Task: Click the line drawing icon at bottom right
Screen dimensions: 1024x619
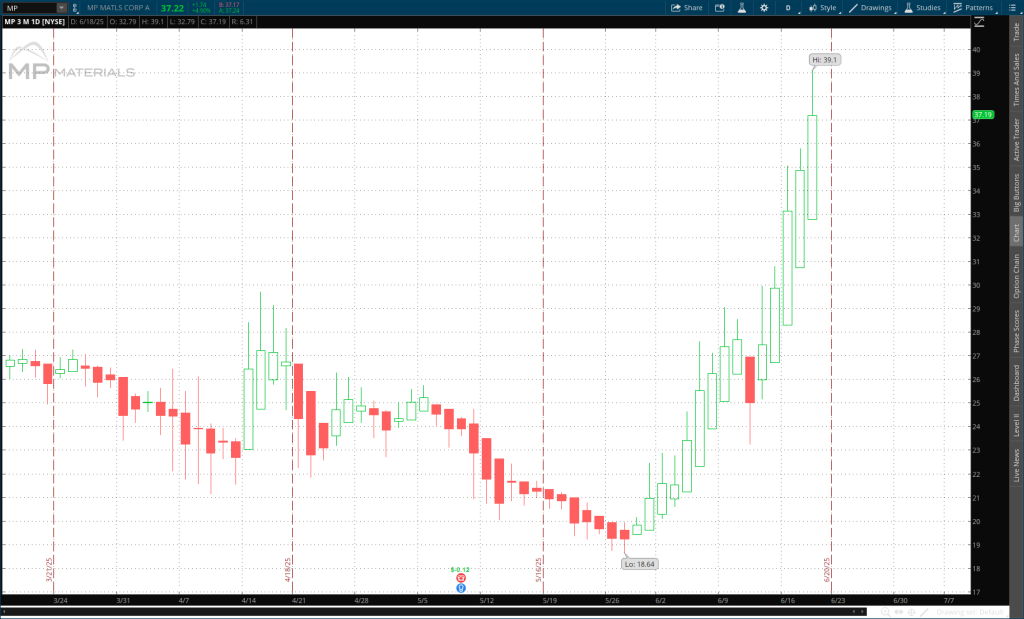Action: 924,612
